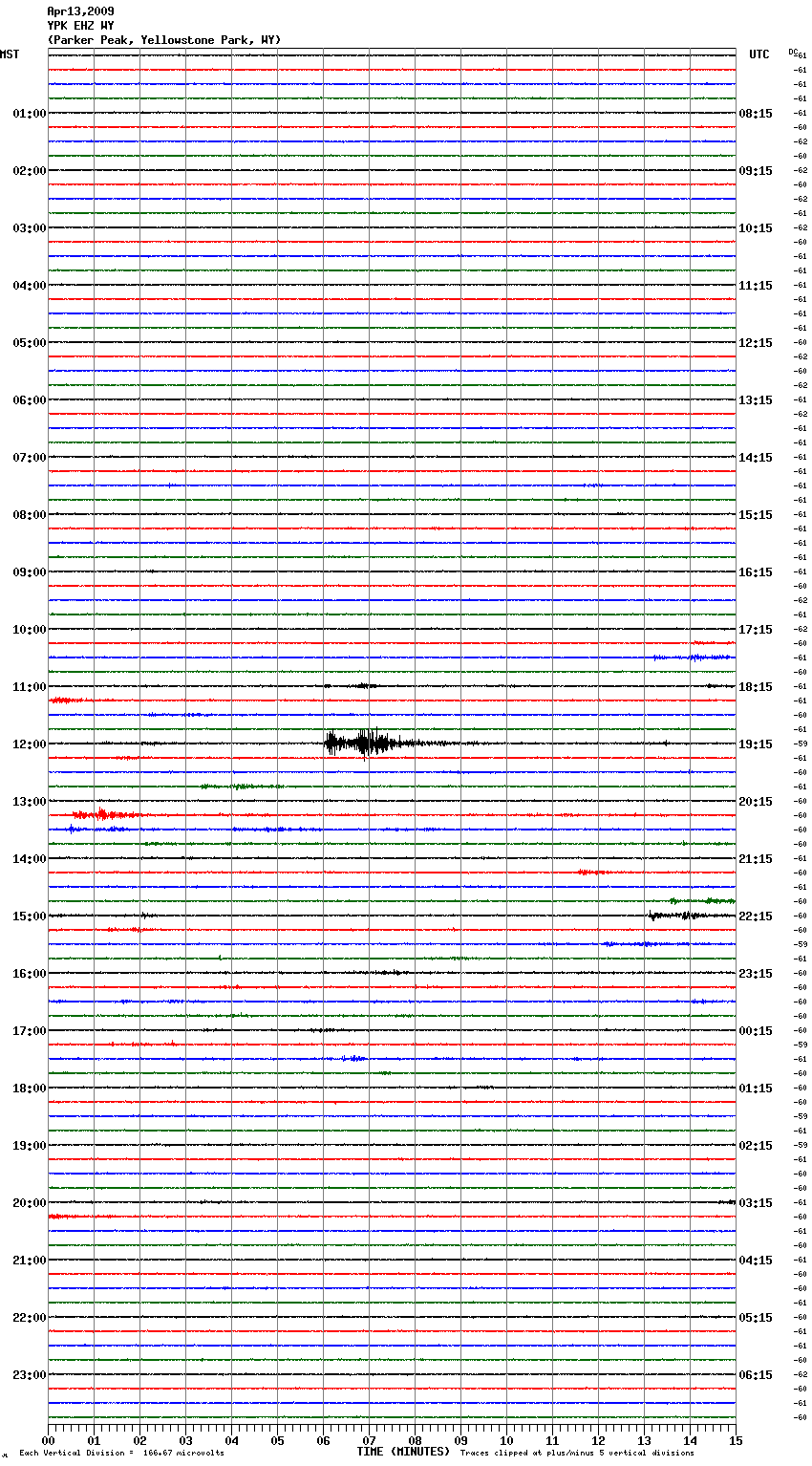Click the 07:00 MST time label
This screenshot has width=812, height=1466.
[30, 458]
